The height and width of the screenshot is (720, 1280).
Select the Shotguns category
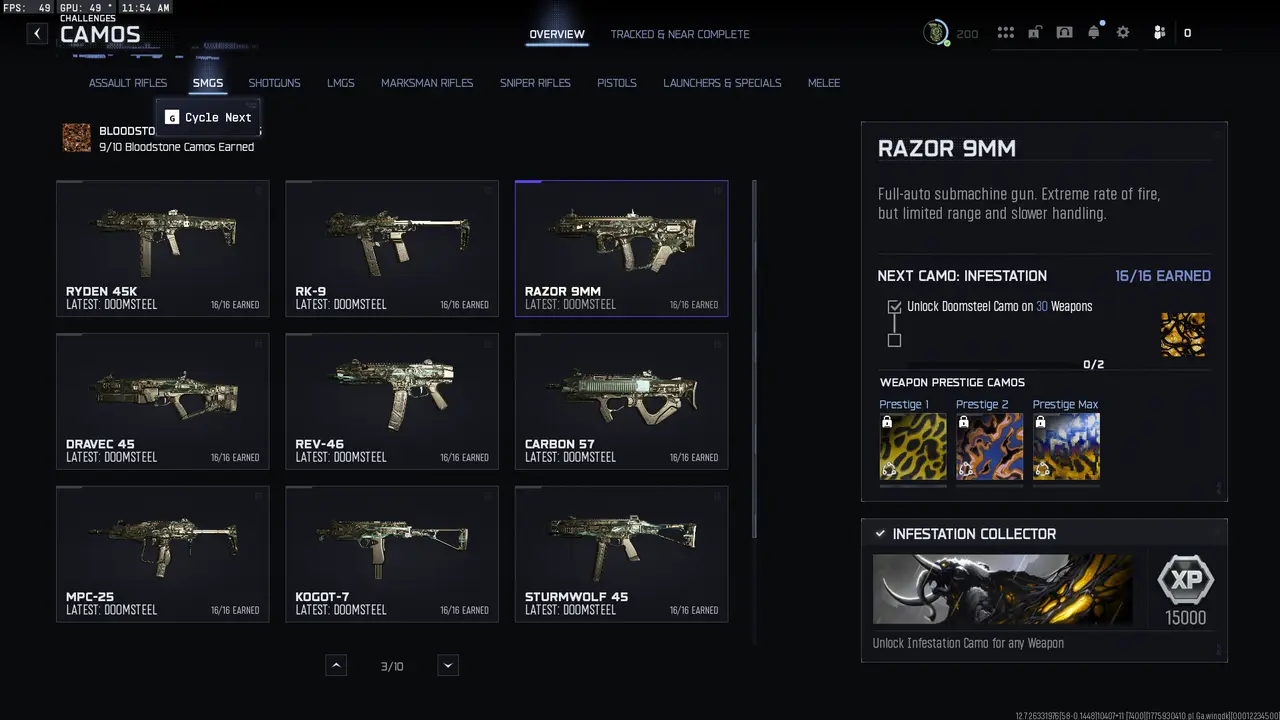275,83
